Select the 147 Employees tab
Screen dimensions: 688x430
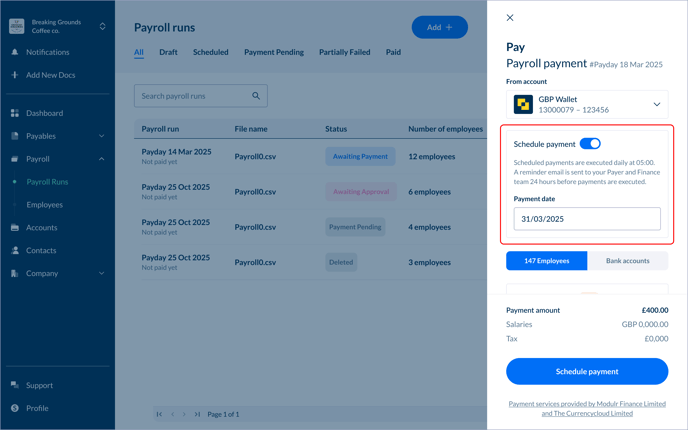pyautogui.click(x=546, y=261)
